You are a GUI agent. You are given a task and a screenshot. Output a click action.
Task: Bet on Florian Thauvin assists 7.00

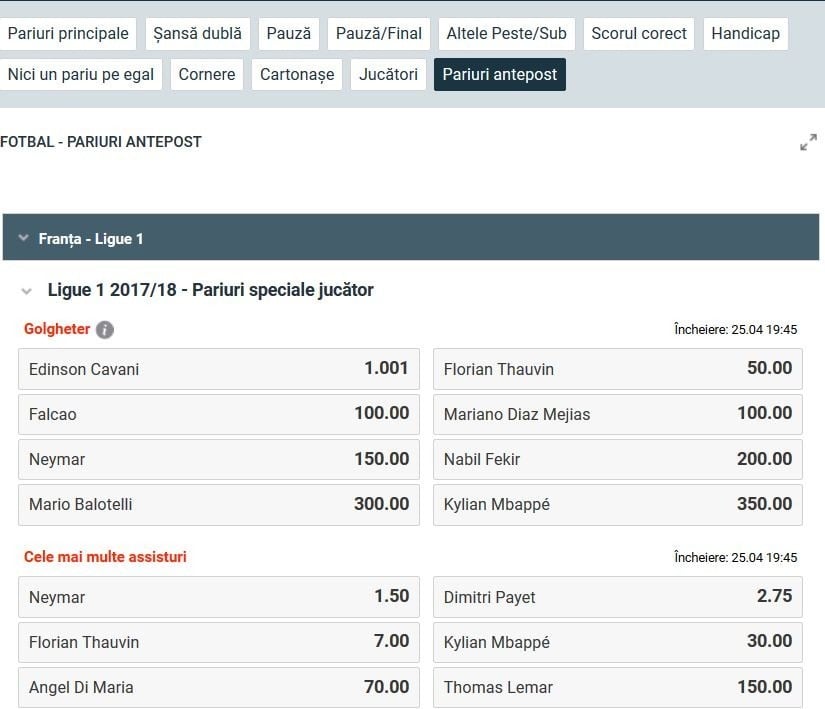pyautogui.click(x=219, y=642)
